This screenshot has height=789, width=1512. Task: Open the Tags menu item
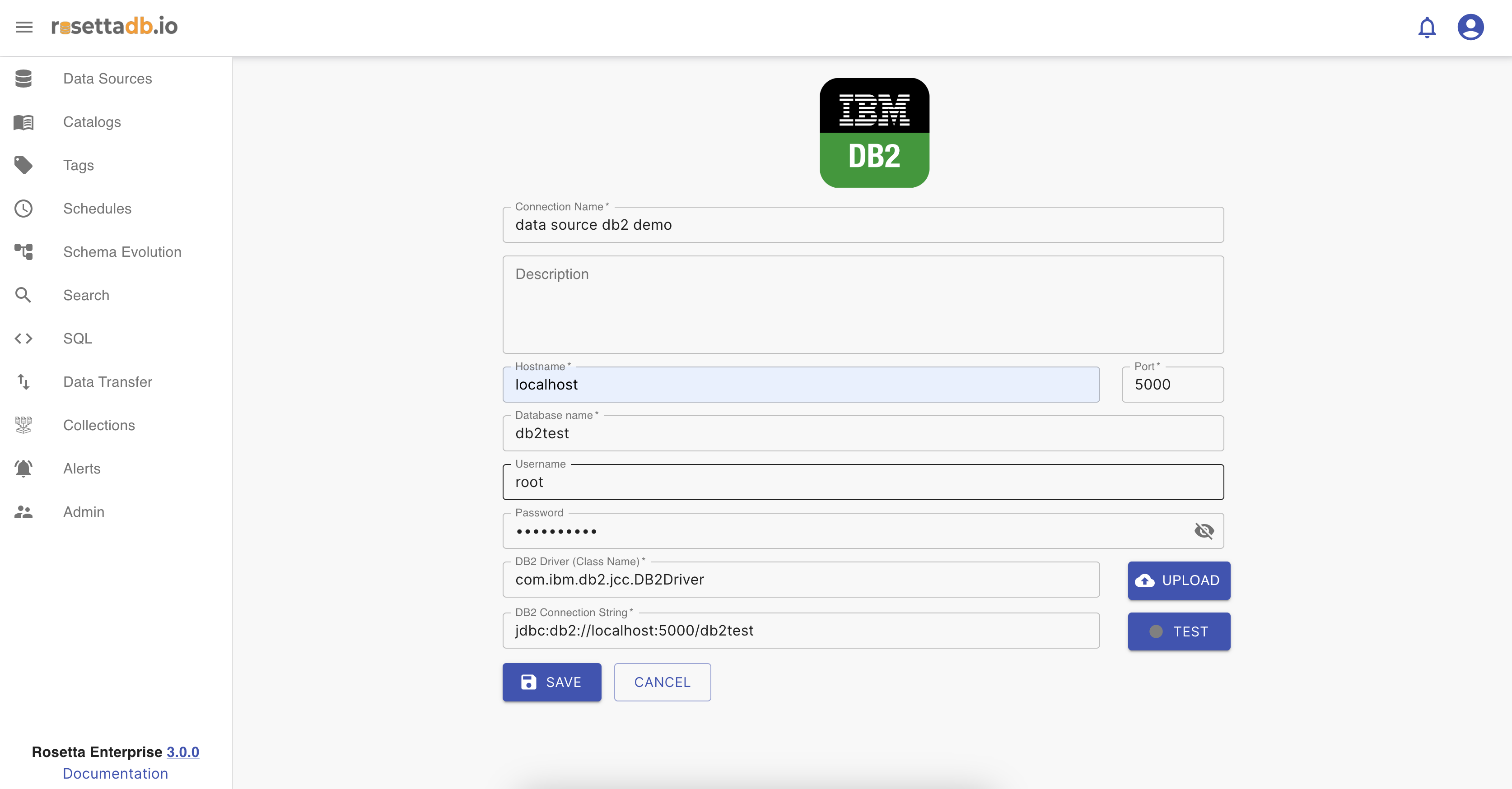(x=79, y=165)
